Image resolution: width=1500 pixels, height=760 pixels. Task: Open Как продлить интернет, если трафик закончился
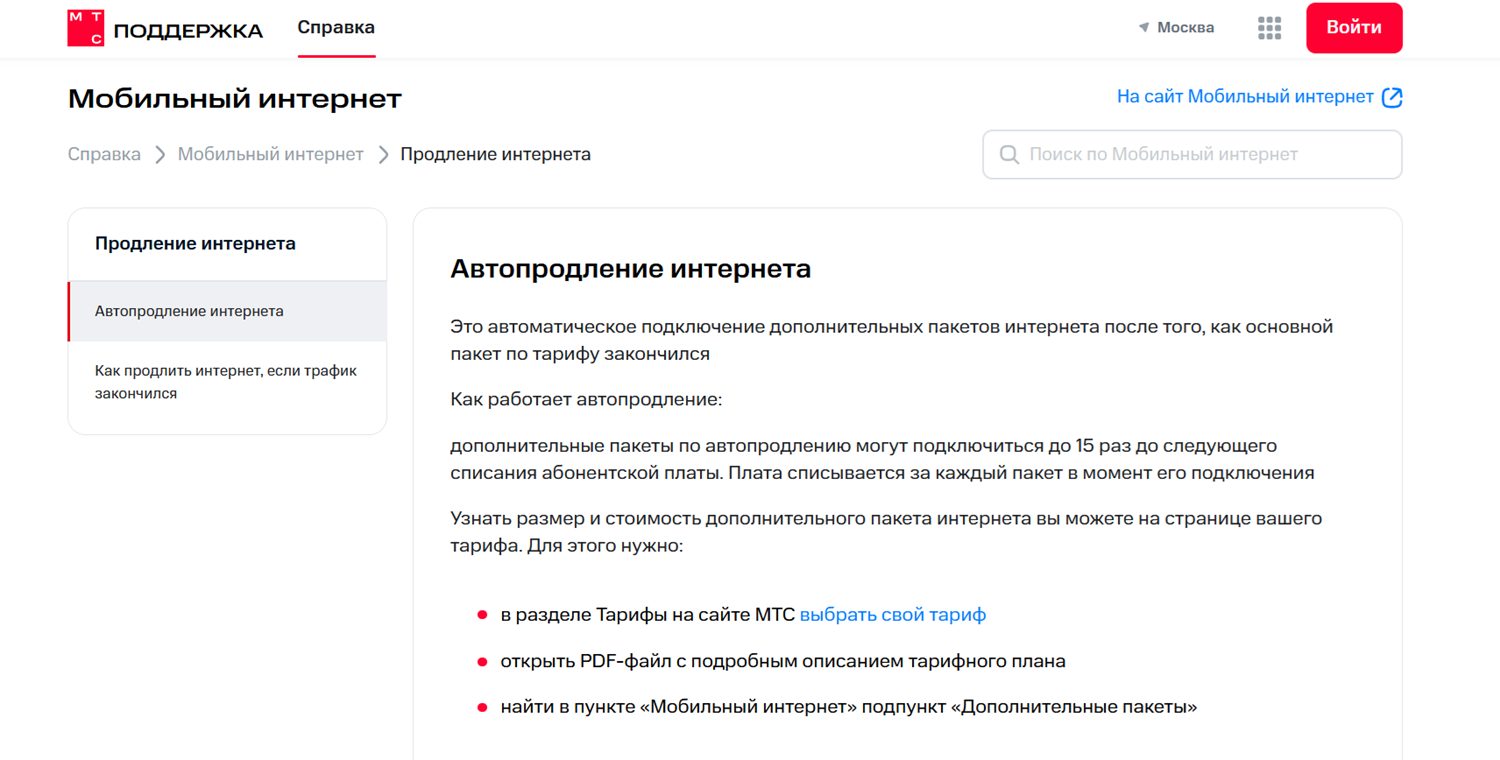[x=227, y=382]
